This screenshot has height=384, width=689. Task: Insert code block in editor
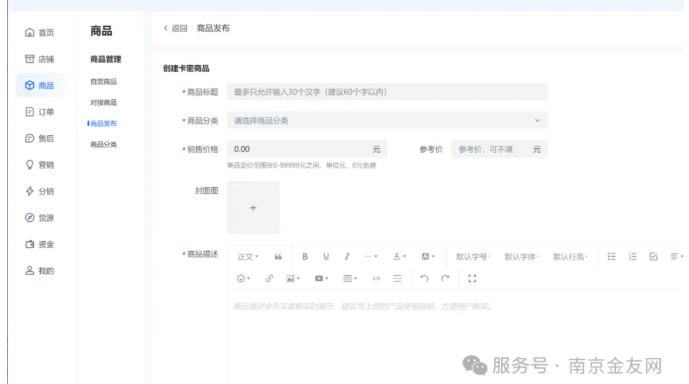pos(376,279)
